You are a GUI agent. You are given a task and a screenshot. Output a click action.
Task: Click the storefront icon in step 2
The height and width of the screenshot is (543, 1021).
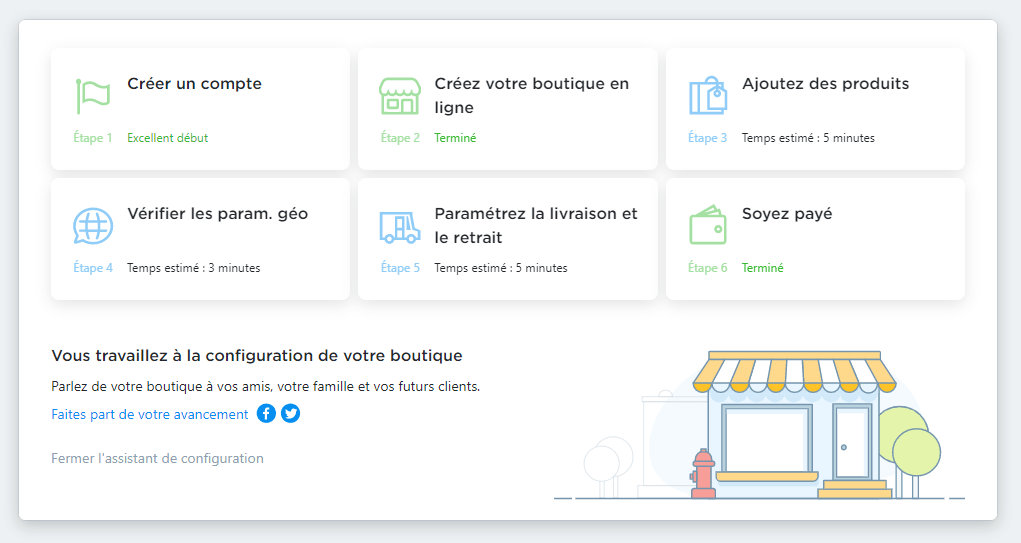400,96
